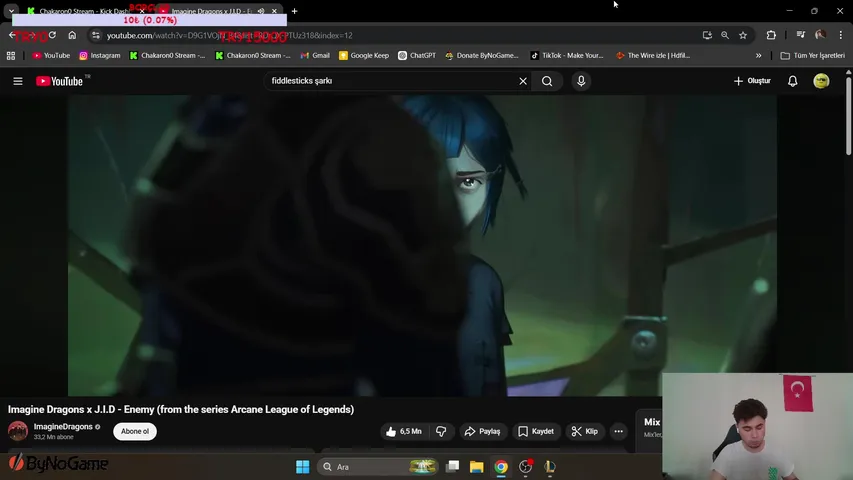853x480 pixels.
Task: Run search with magnifier button
Action: [547, 81]
